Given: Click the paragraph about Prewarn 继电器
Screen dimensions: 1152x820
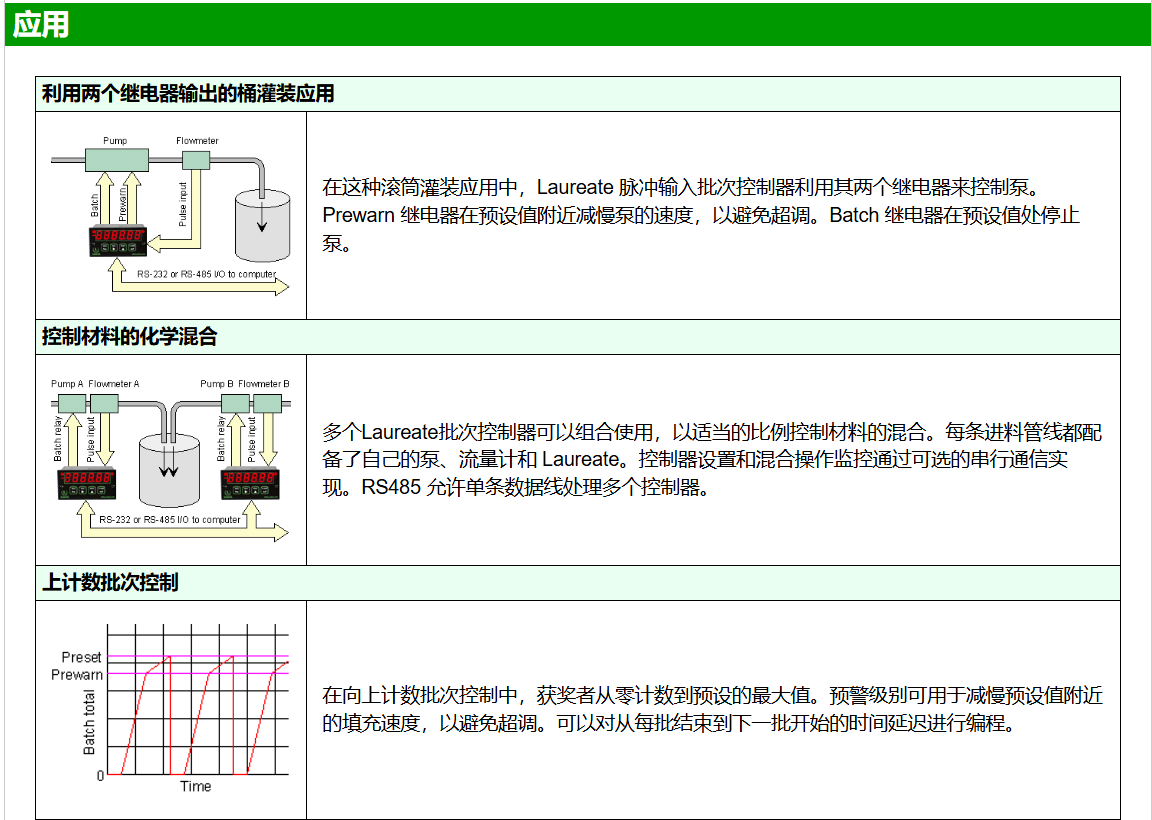Looking at the screenshot, I should tap(701, 215).
